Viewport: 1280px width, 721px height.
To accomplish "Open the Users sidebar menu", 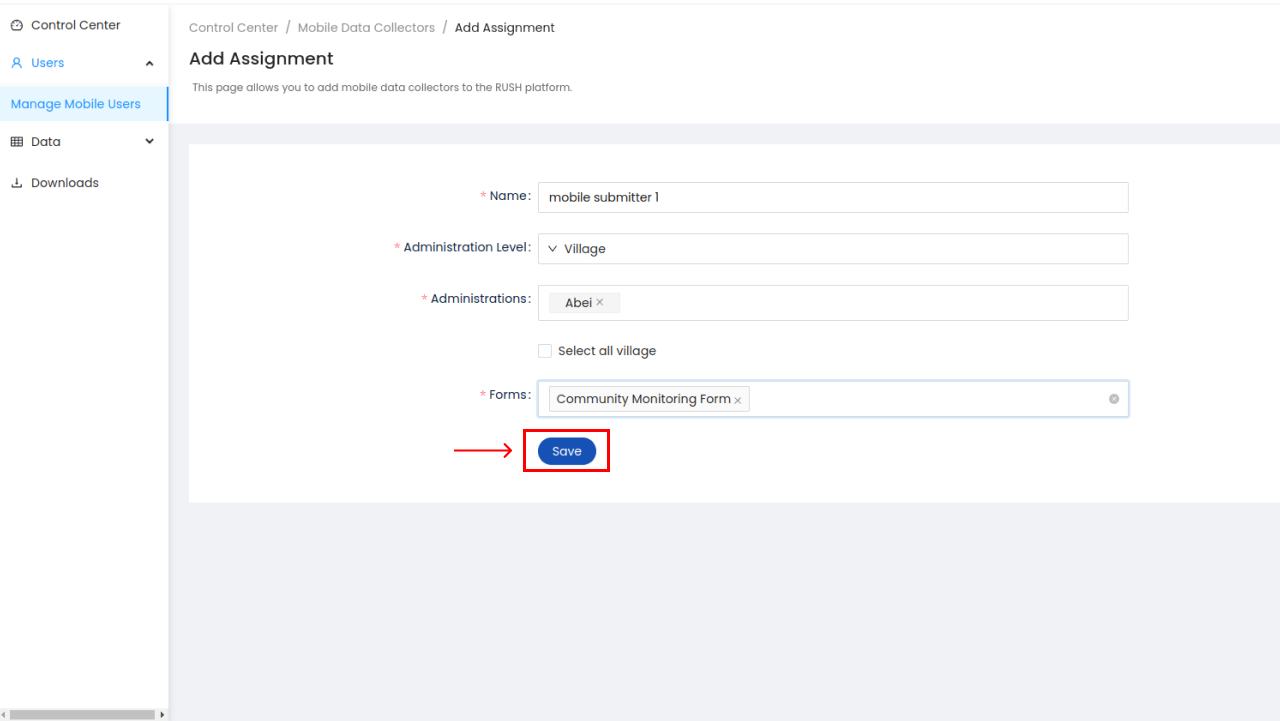I will [x=84, y=63].
